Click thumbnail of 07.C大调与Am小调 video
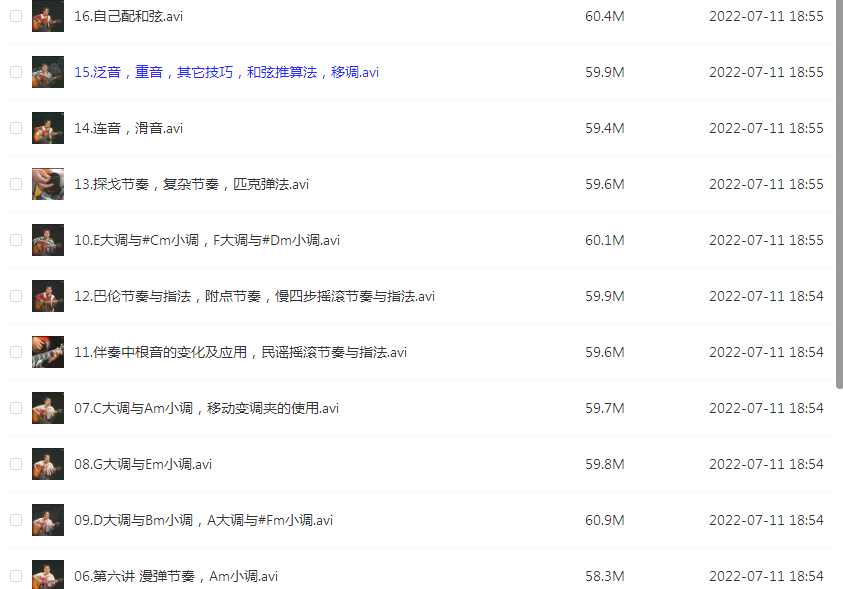Viewport: 843px width, 589px height. pyautogui.click(x=48, y=408)
